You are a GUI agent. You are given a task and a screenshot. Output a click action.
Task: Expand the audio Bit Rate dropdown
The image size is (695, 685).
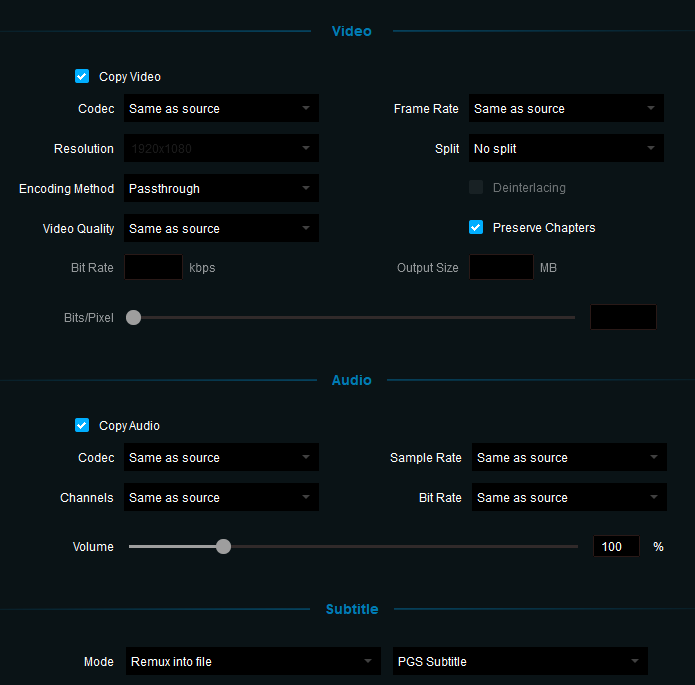pyautogui.click(x=569, y=497)
